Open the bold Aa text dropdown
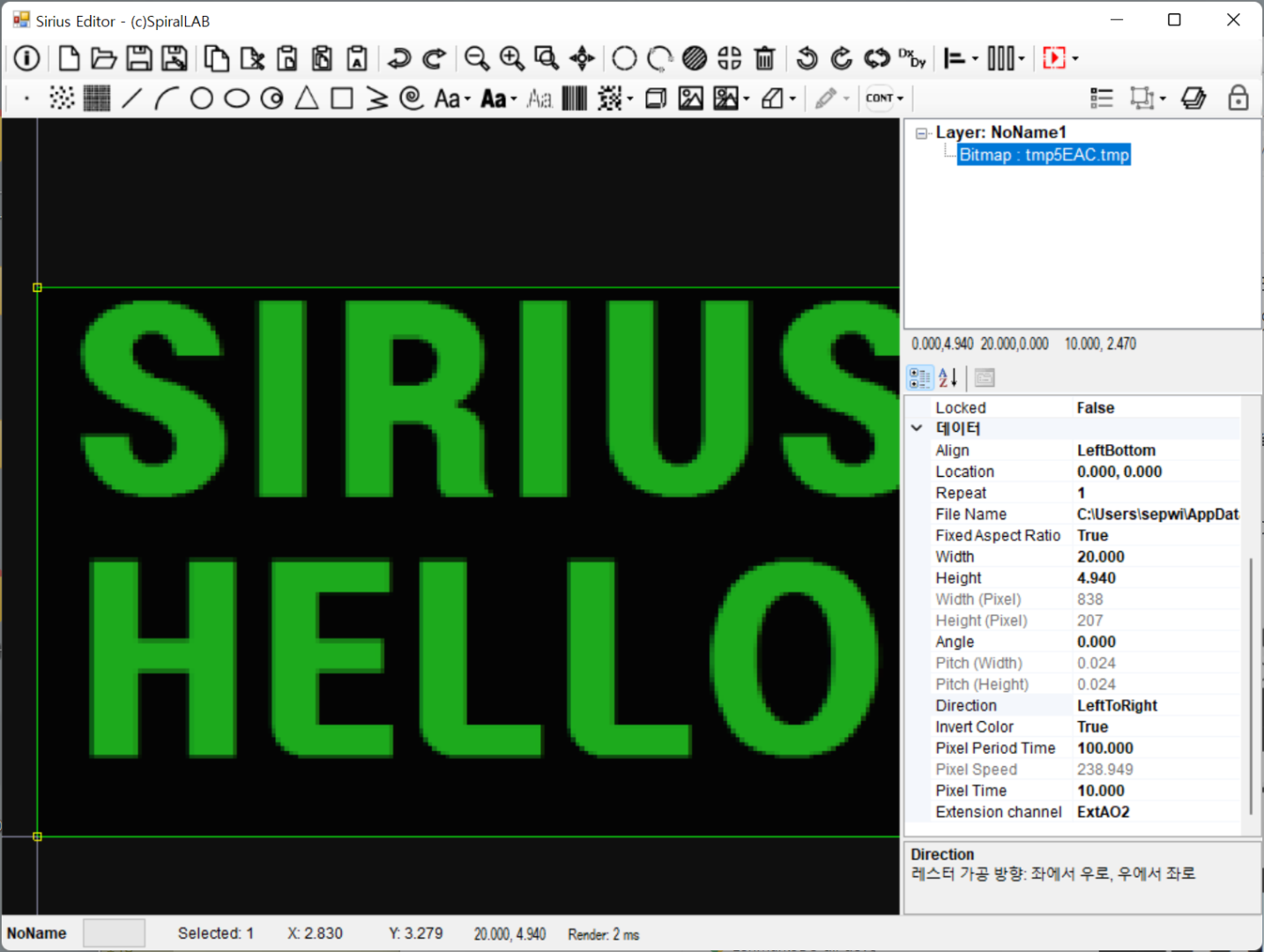The image size is (1264, 952). (514, 99)
